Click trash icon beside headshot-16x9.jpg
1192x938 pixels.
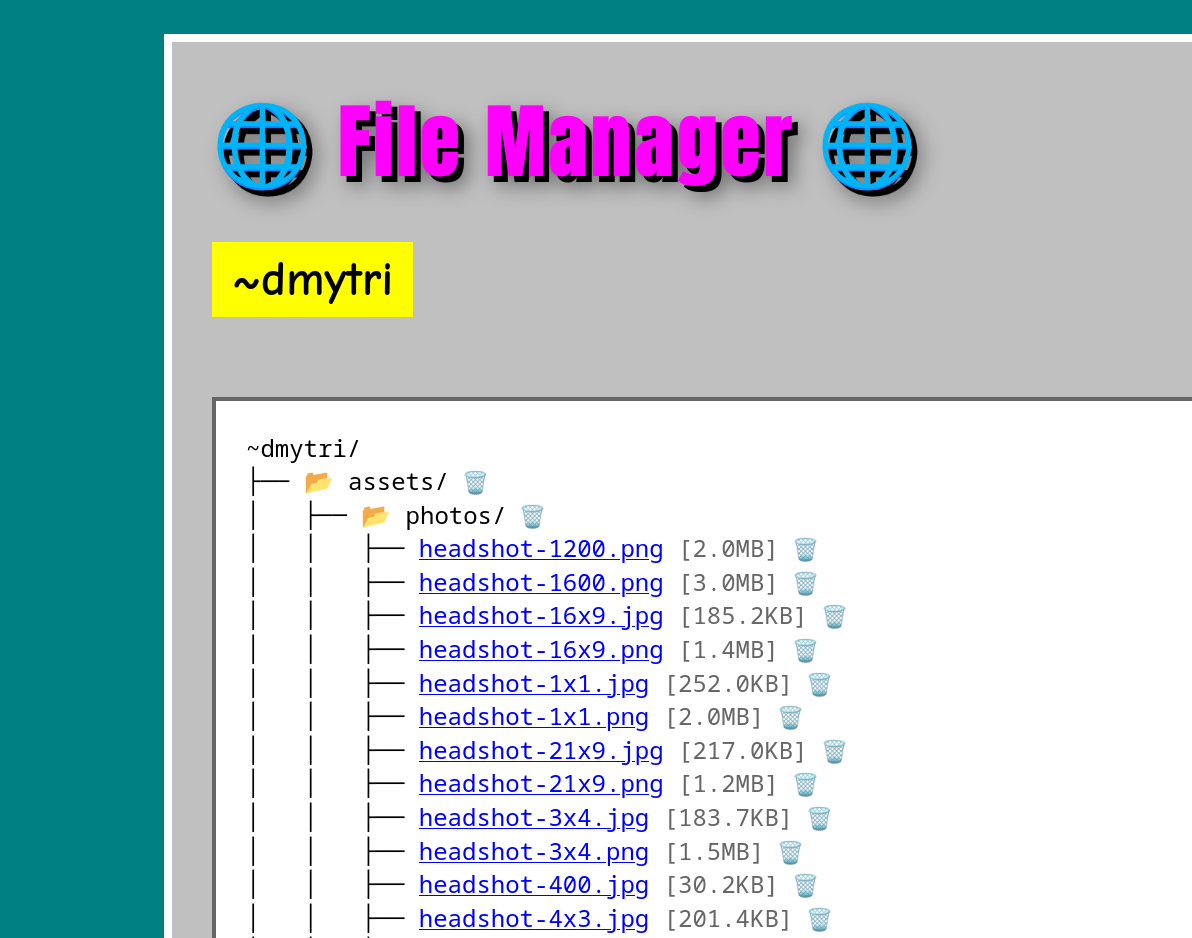point(834,617)
